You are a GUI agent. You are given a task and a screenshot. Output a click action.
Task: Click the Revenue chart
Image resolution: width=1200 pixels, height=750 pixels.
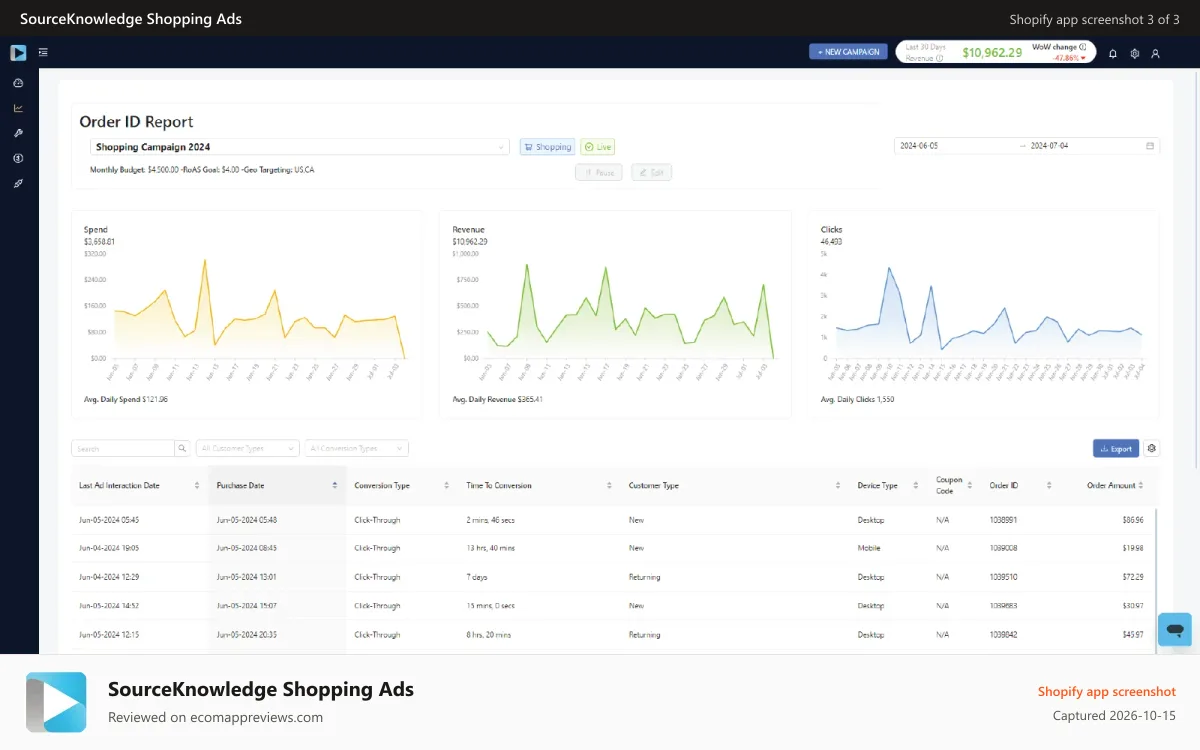[x=615, y=314]
